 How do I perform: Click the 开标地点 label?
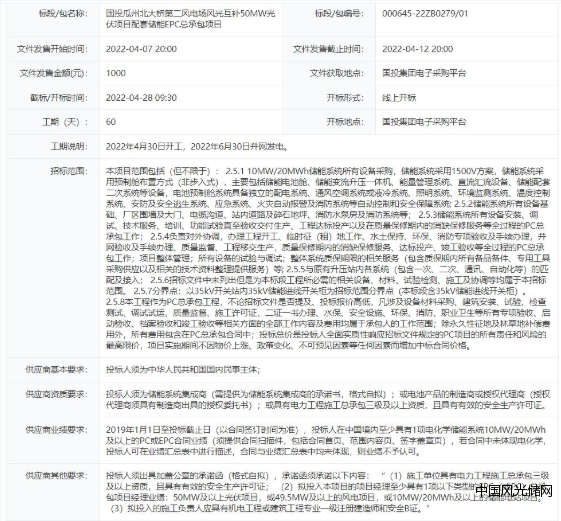pyautogui.click(x=345, y=122)
